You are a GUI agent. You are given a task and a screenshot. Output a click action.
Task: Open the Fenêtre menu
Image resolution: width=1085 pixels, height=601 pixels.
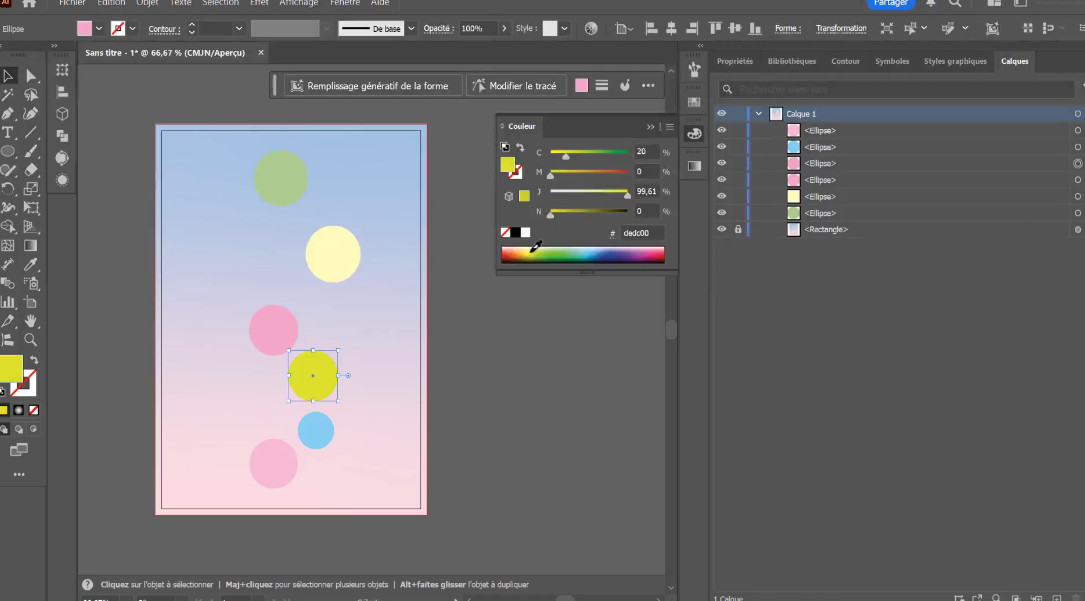[344, 3]
